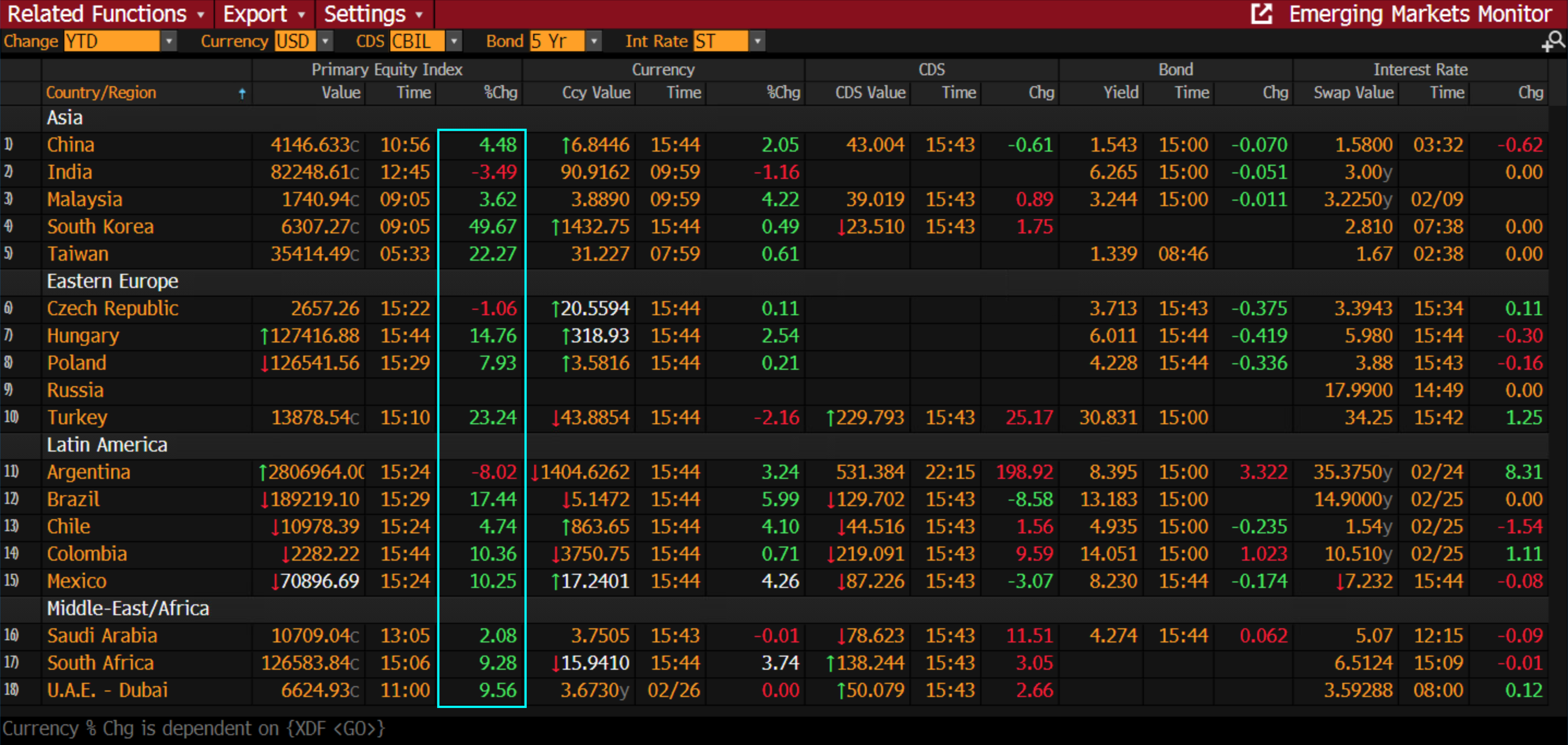Open the Currency USD dropdown arrow
The width and height of the screenshot is (1568, 745).
[325, 41]
